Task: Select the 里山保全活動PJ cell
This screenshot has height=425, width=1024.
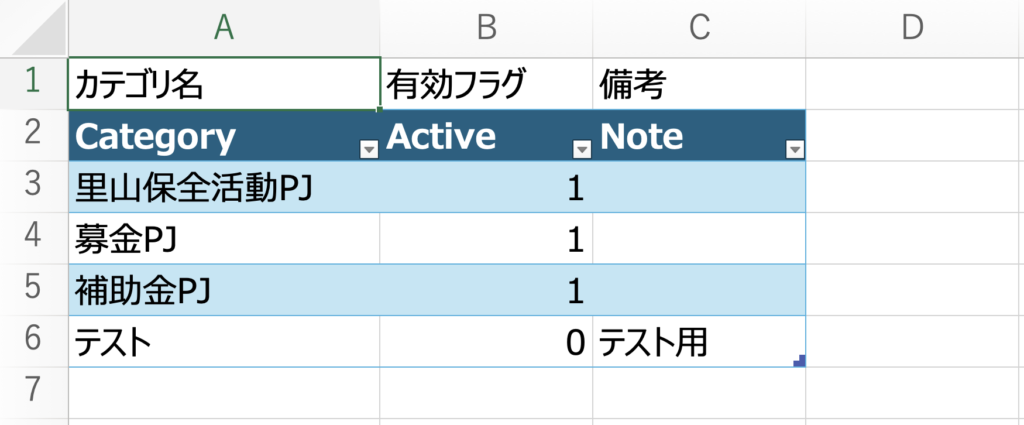Action: (224, 187)
